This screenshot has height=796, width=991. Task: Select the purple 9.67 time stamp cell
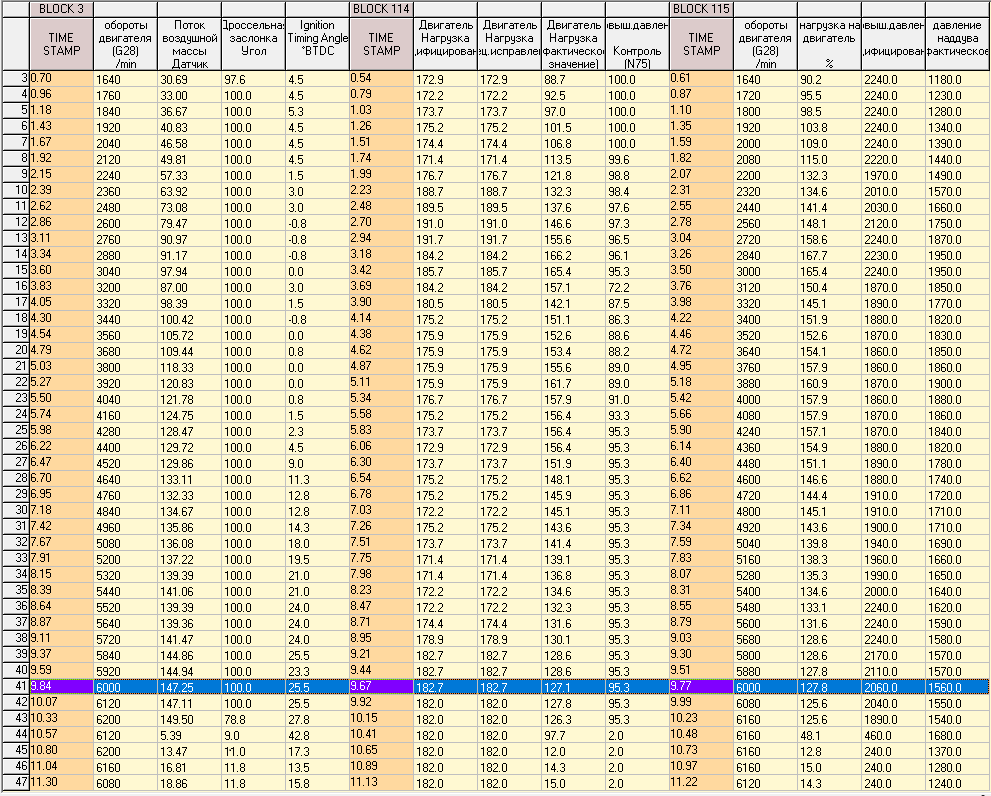pos(381,687)
